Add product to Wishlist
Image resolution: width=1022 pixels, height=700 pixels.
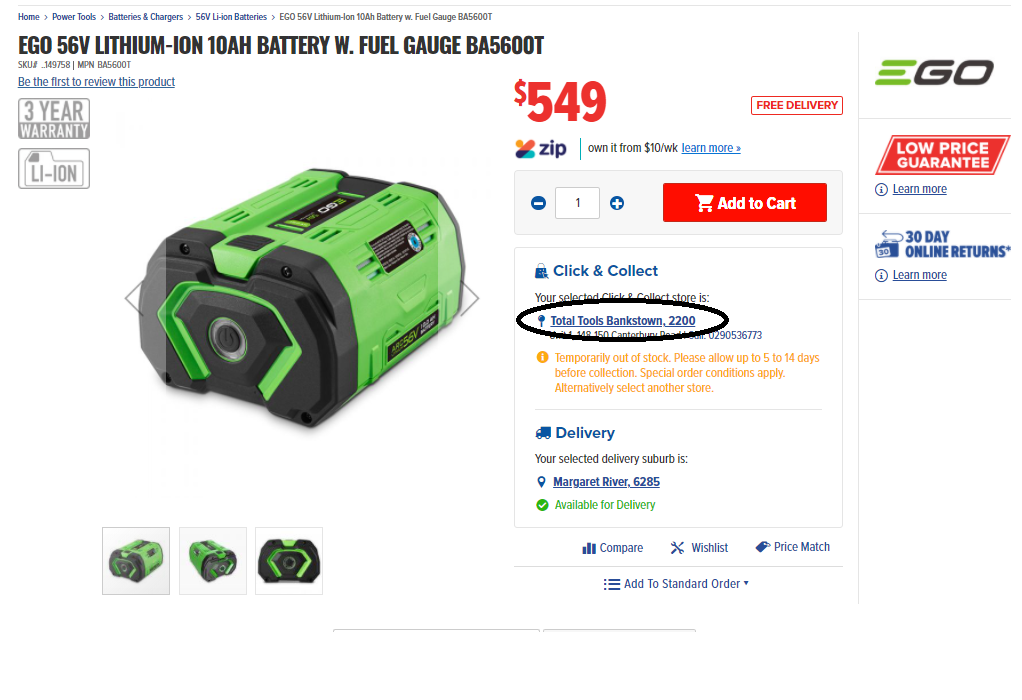coord(699,548)
